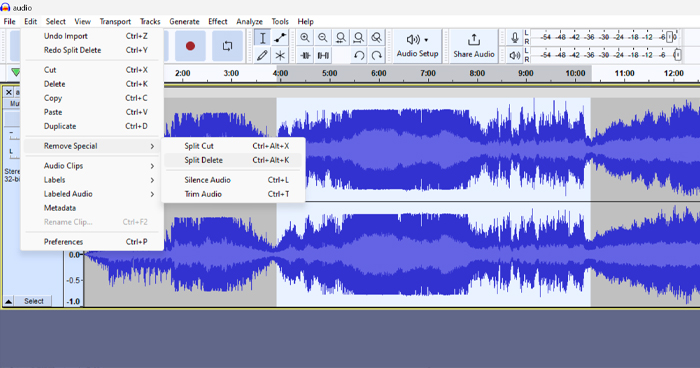The height and width of the screenshot is (368, 700).
Task: Click the Undo arrow icon
Action: [359, 55]
